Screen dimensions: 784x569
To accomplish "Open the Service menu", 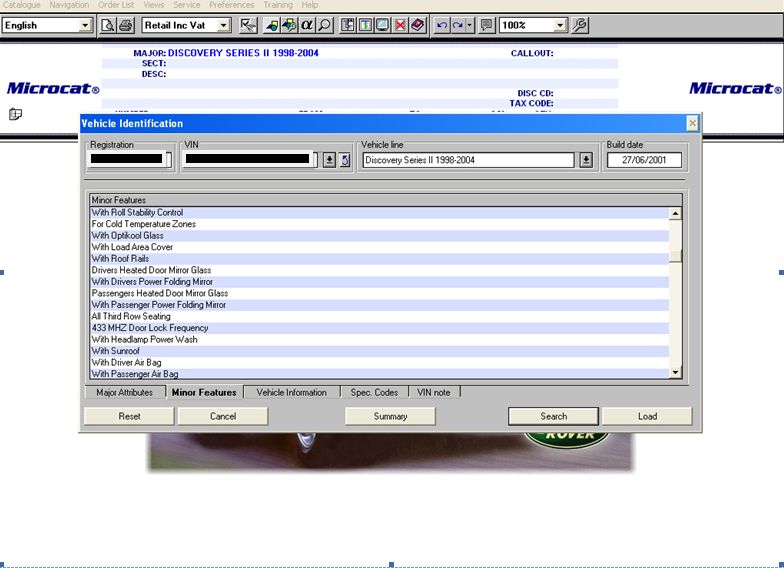I will (x=186, y=5).
